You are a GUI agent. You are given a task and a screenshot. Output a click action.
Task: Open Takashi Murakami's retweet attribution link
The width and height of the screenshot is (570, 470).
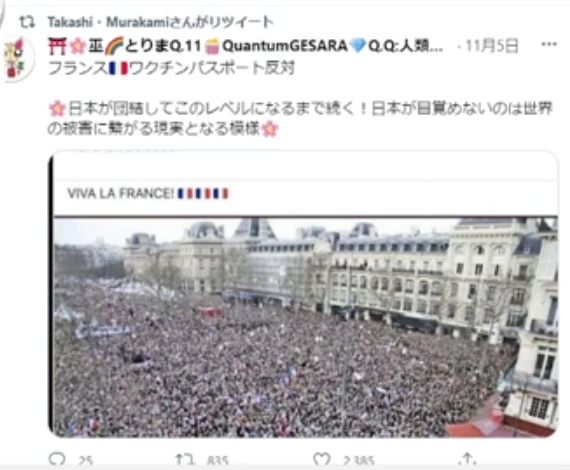click(x=160, y=22)
